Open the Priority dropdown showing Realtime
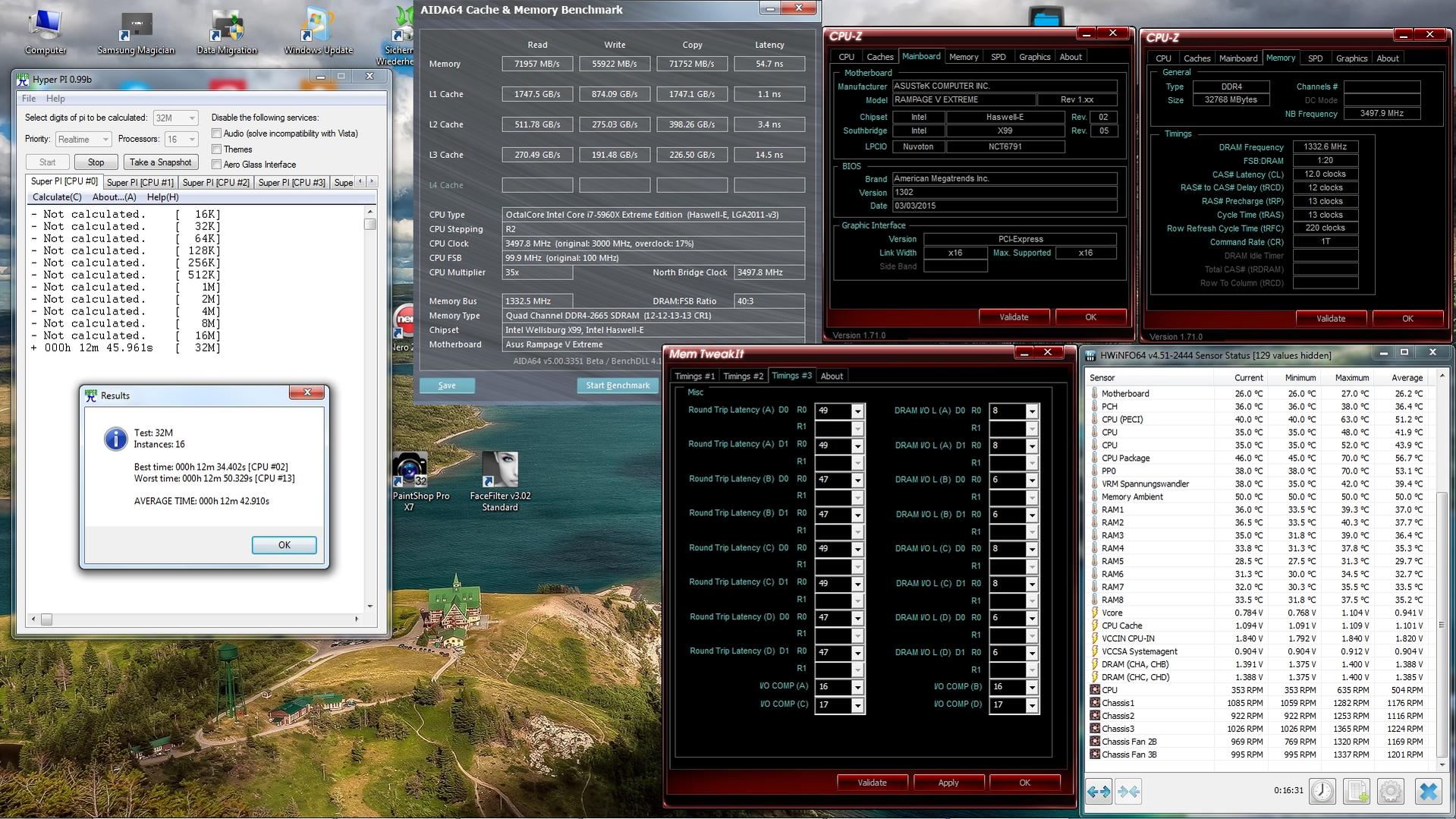 pos(83,140)
